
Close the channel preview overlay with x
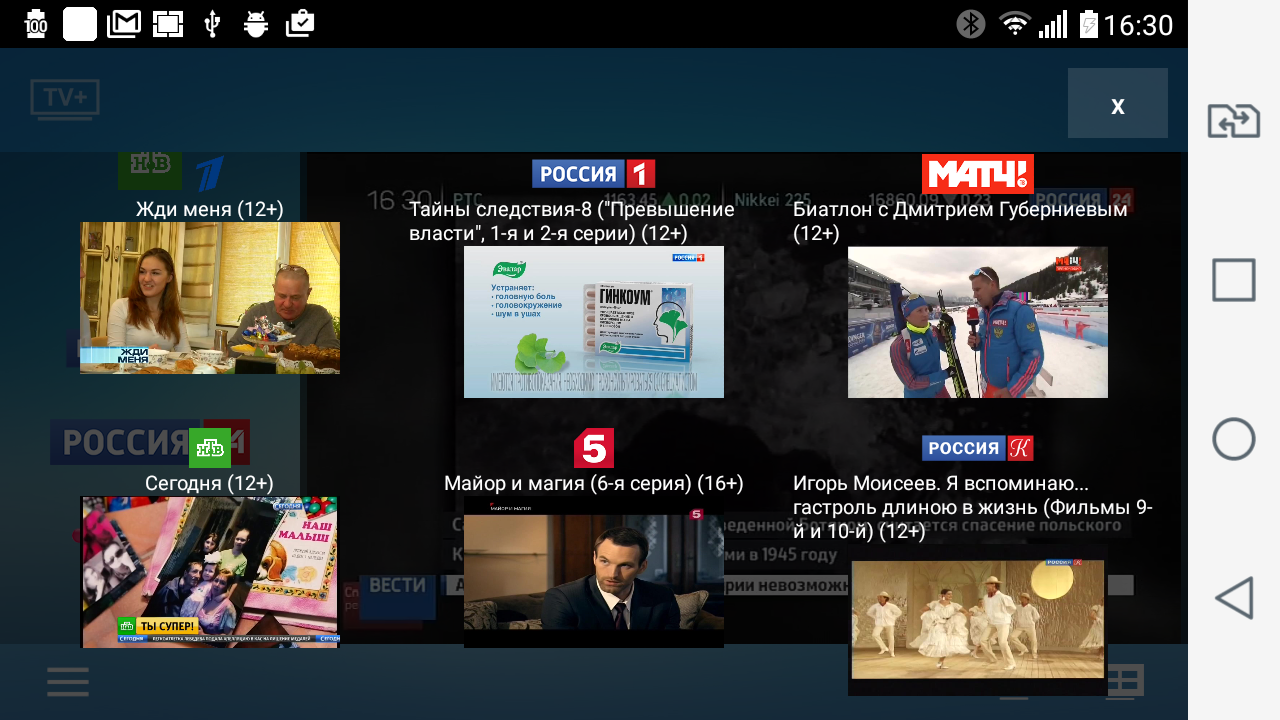(1117, 103)
